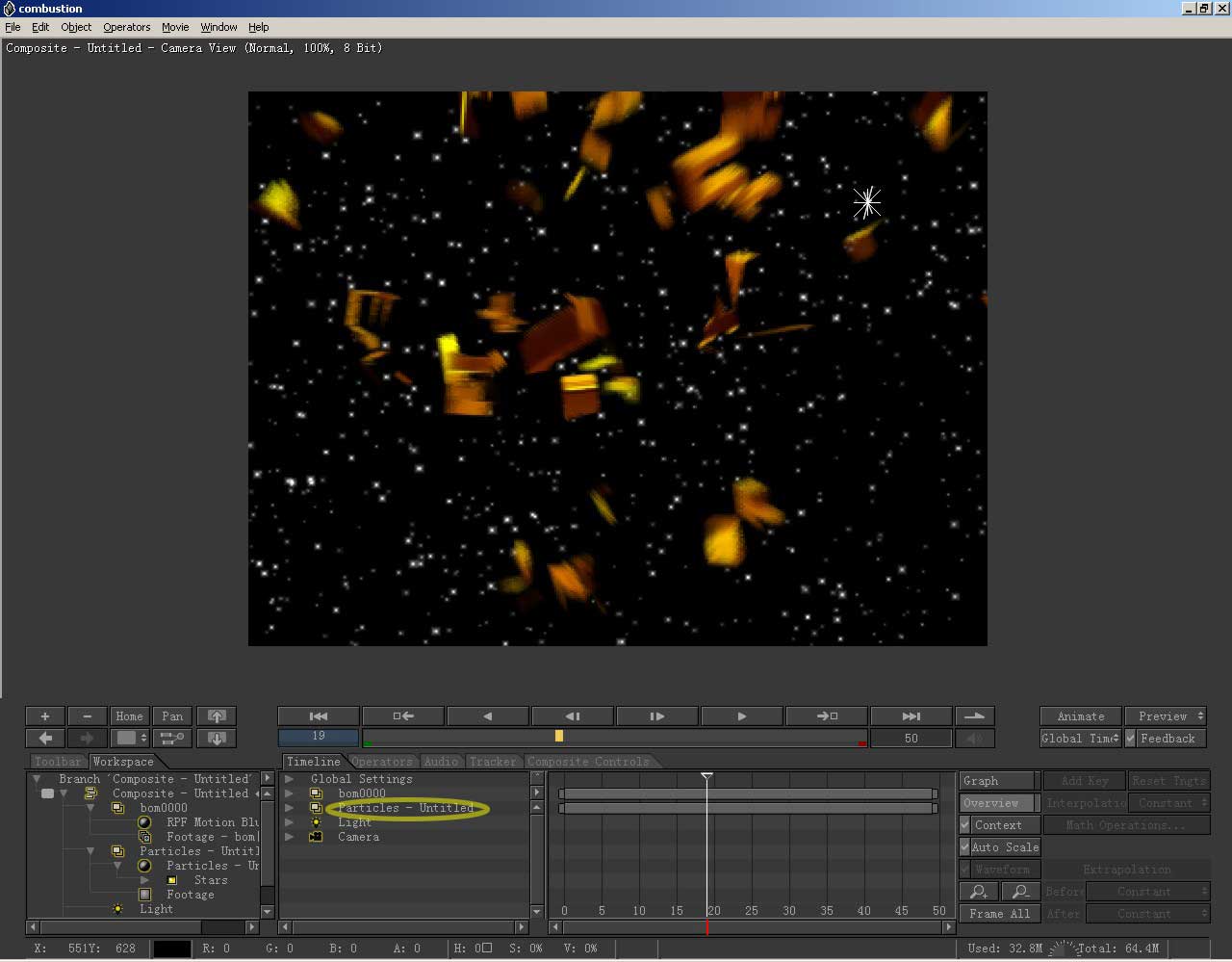Toggle the Feedback checkbox
1232x962 pixels.
1132,739
